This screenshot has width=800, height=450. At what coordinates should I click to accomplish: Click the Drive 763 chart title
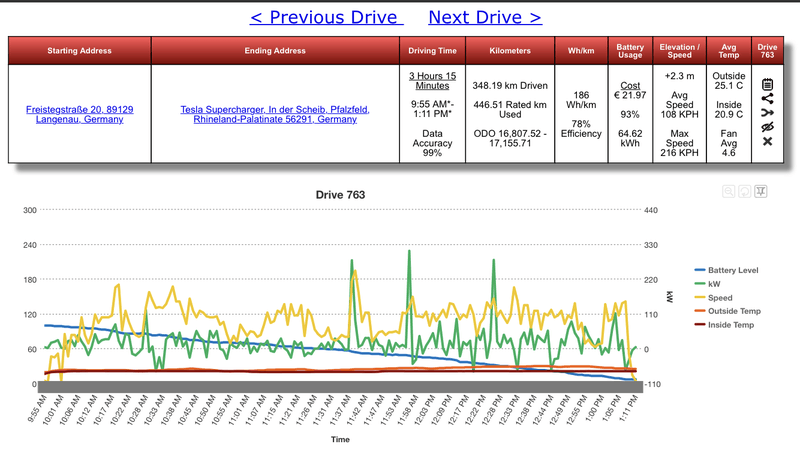[340, 195]
